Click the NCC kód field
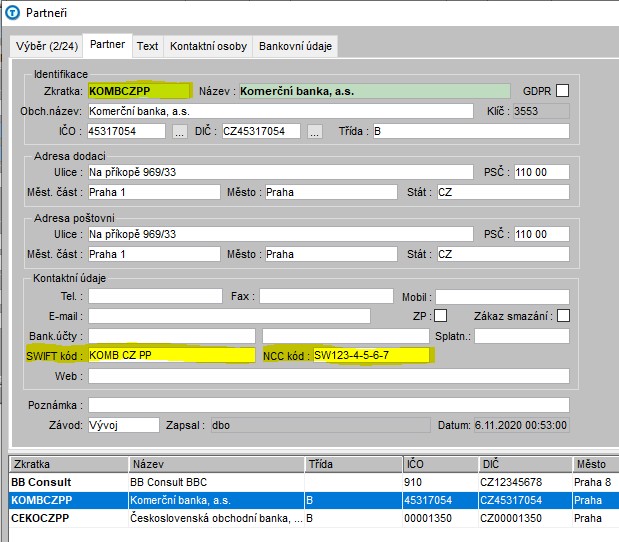Viewport: 619px width, 542px height. pos(371,355)
